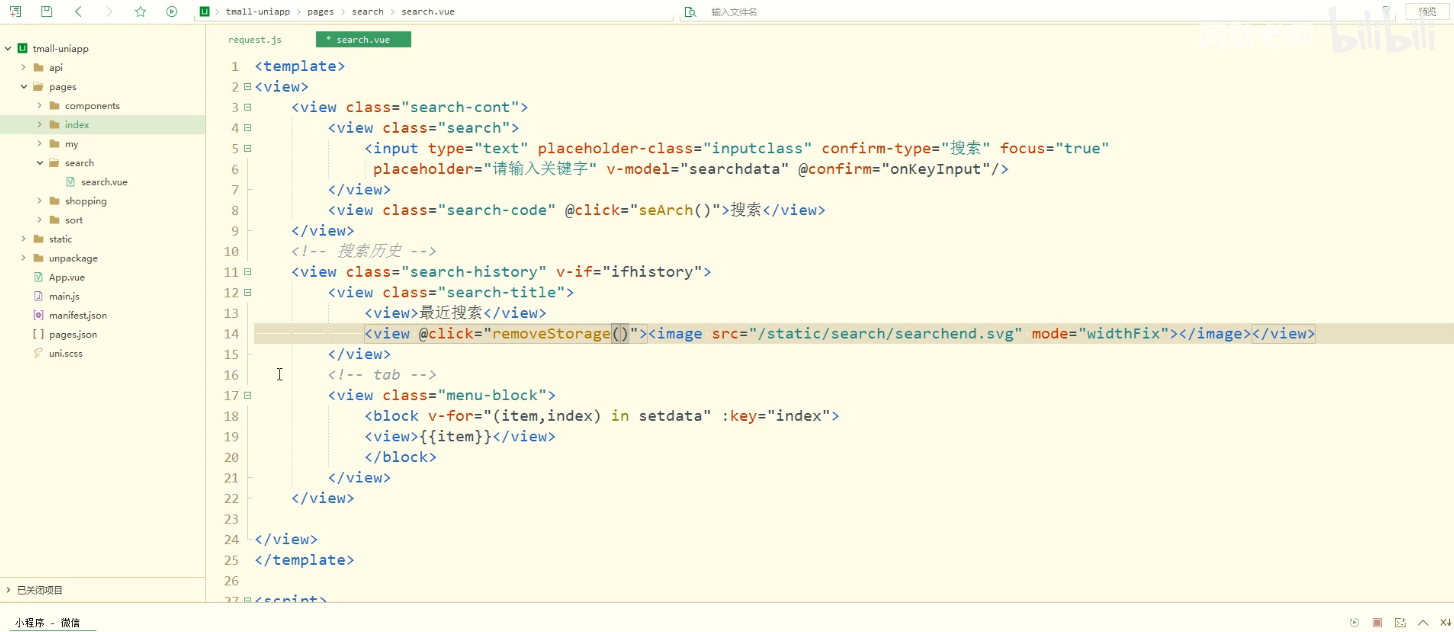
Task: Click search folder in the breadcrumb
Action: tap(368, 12)
